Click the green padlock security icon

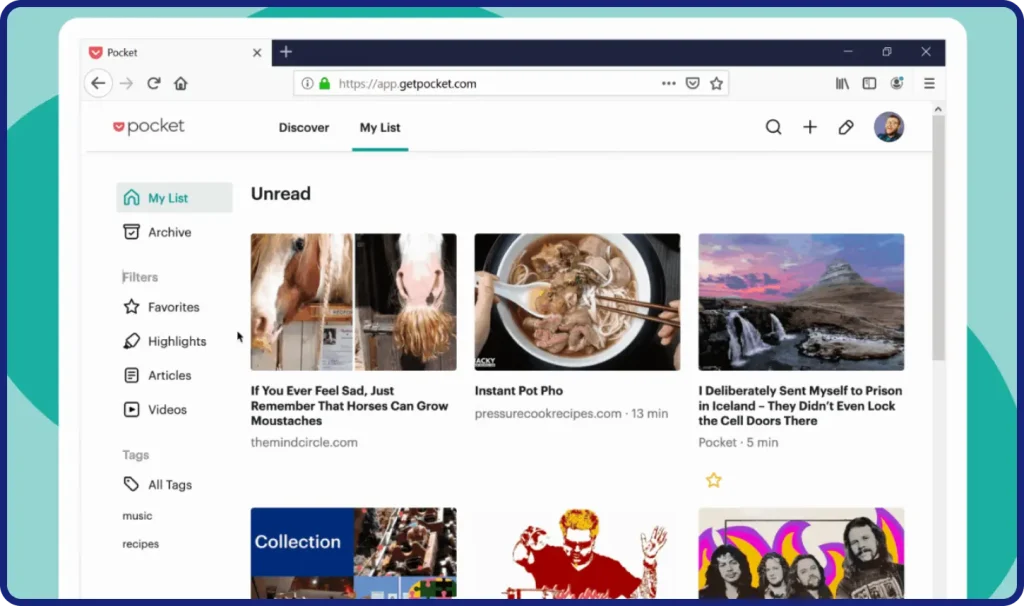(325, 84)
